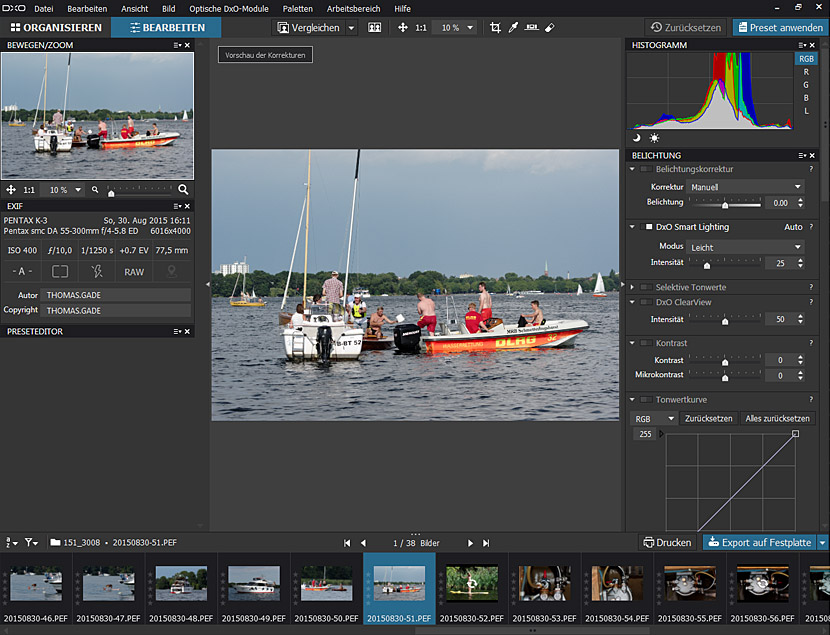This screenshot has height=635, width=830.
Task: Open the Optische DxO-Module menu
Action: pyautogui.click(x=229, y=8)
